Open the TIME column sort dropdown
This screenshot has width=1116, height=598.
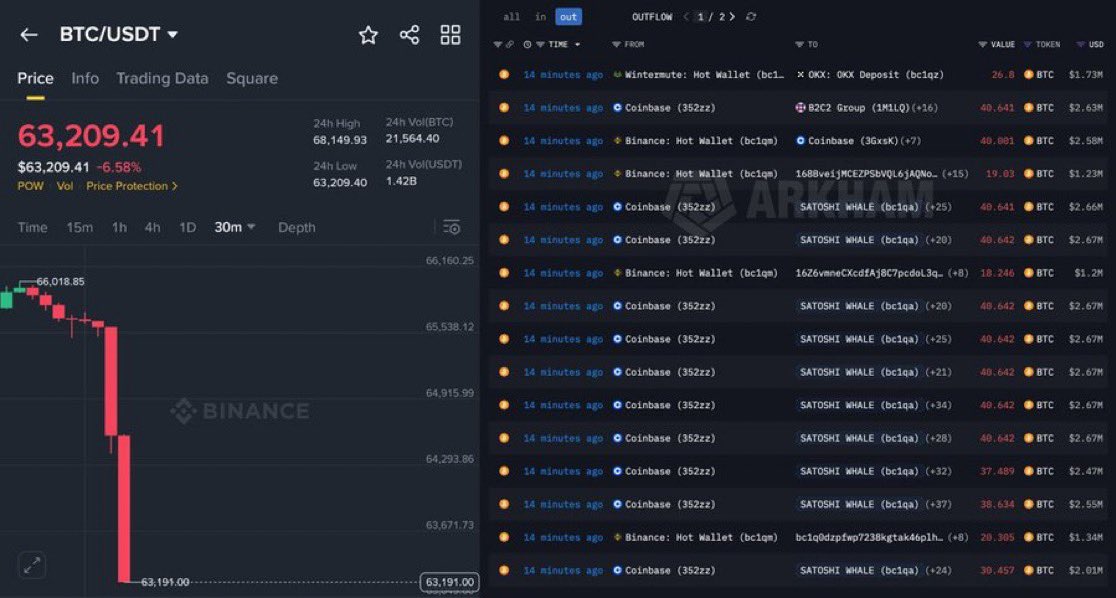coord(575,44)
